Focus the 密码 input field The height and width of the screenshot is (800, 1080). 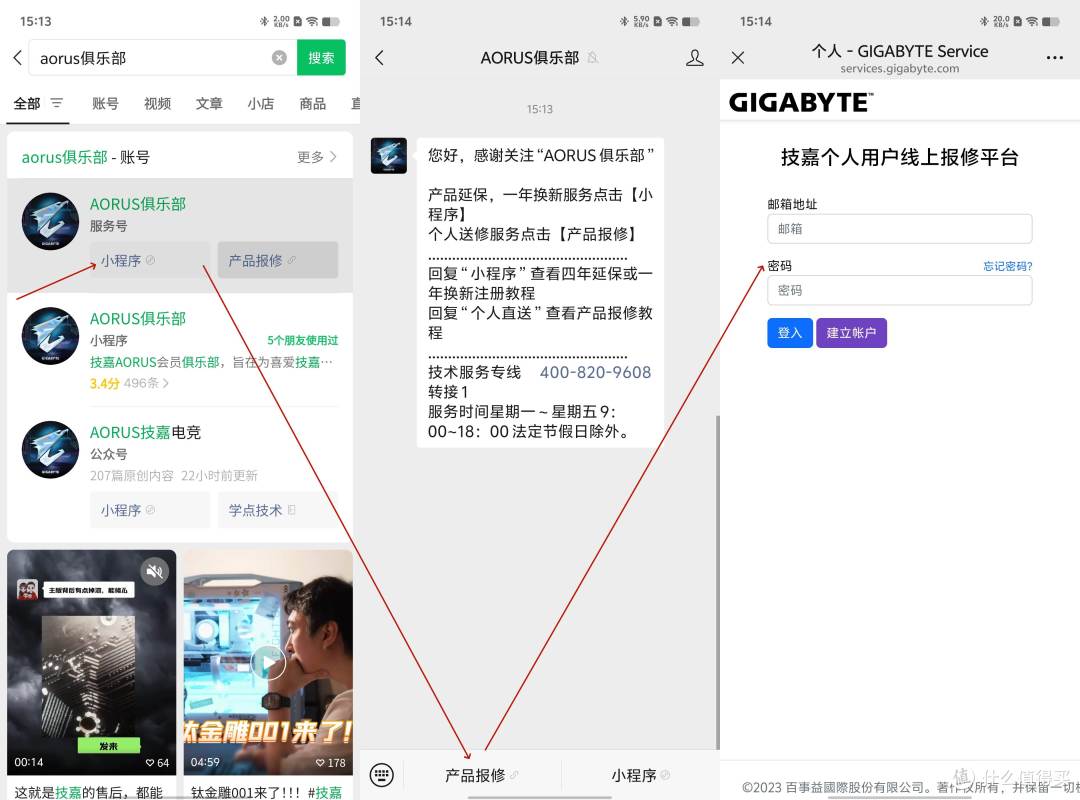tap(900, 290)
